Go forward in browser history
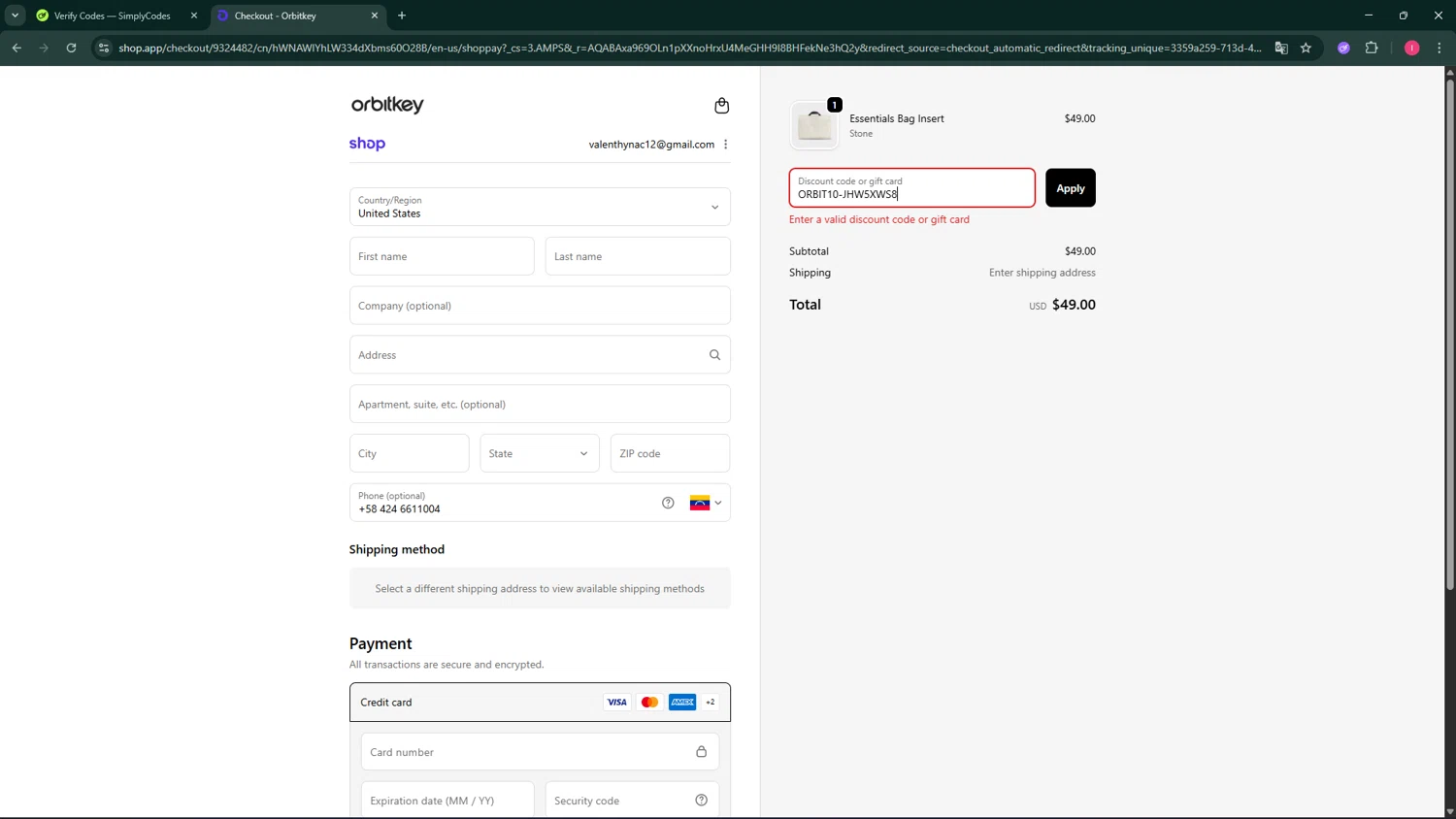Screen dimensions: 1456x819 (x=44, y=48)
